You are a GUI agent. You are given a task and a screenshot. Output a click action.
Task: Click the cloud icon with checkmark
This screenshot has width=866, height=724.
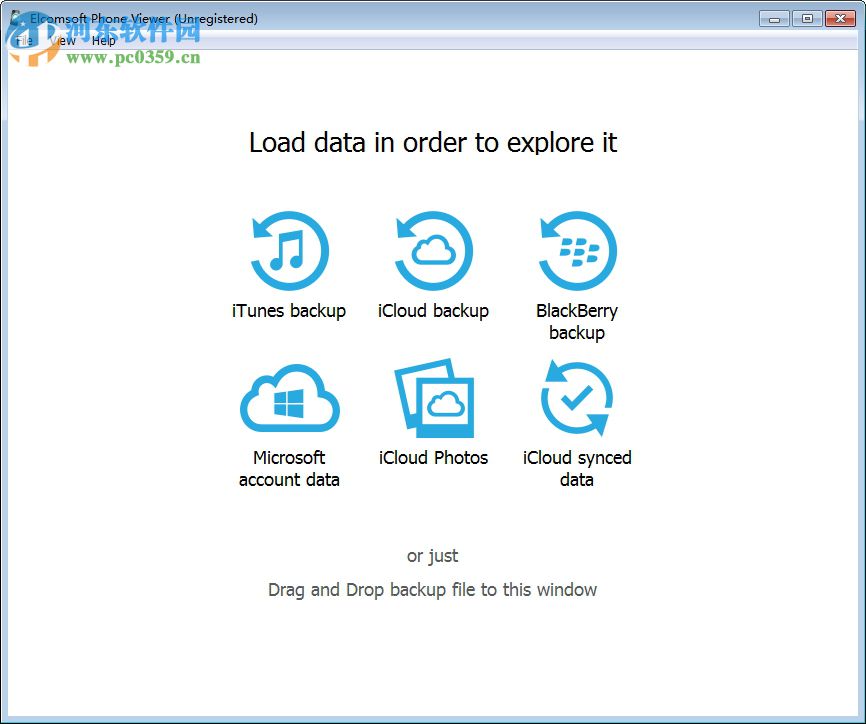(x=577, y=397)
